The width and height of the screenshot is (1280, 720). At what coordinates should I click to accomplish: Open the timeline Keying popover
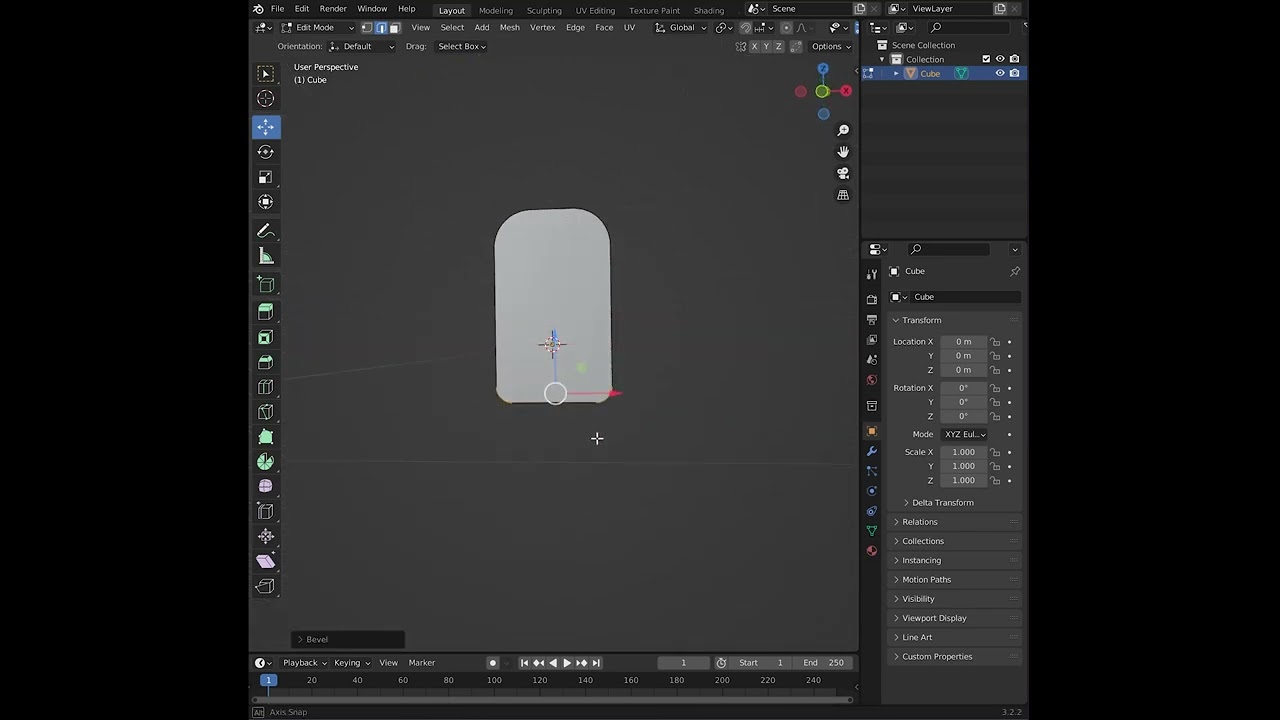click(x=351, y=663)
